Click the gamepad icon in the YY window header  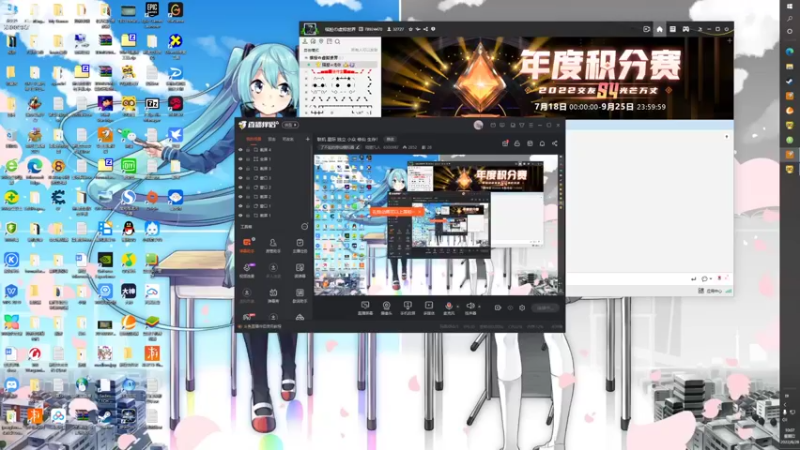click(x=686, y=29)
